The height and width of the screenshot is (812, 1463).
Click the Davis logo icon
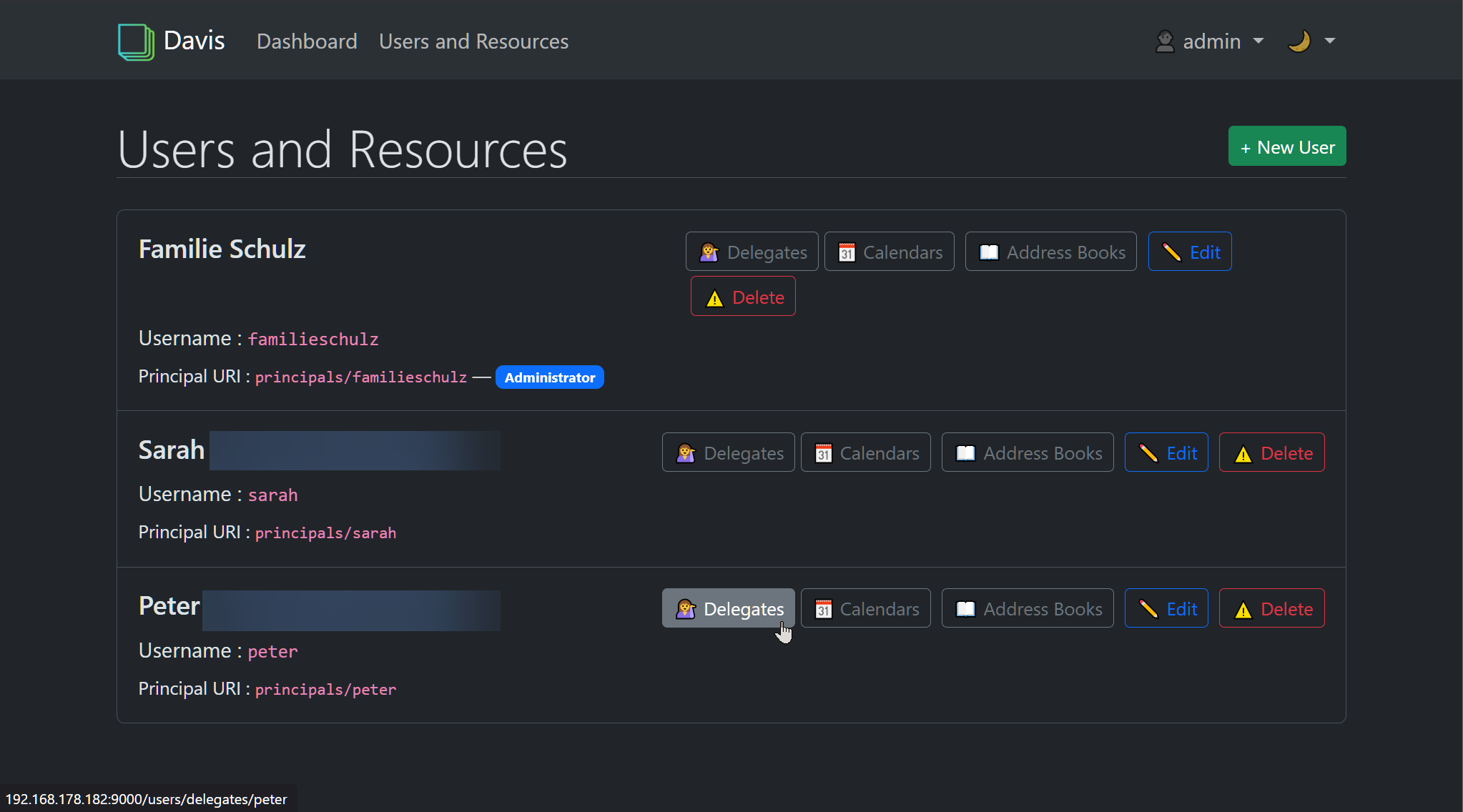pos(136,41)
